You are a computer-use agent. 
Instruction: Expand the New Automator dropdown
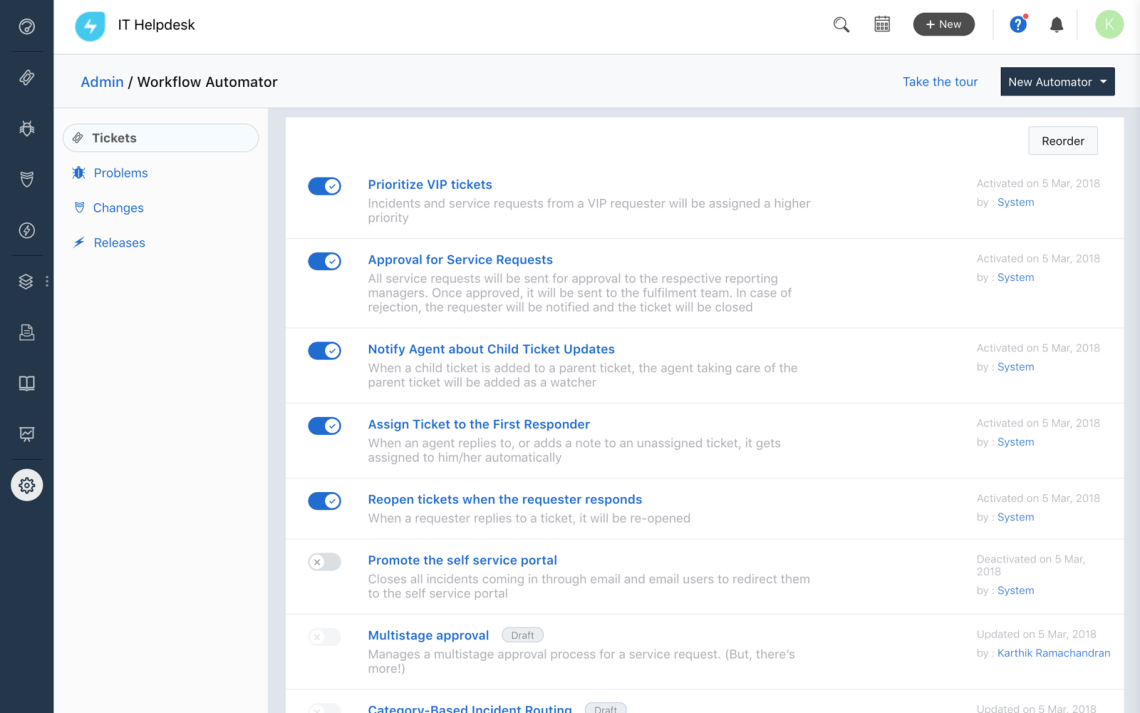click(1057, 82)
